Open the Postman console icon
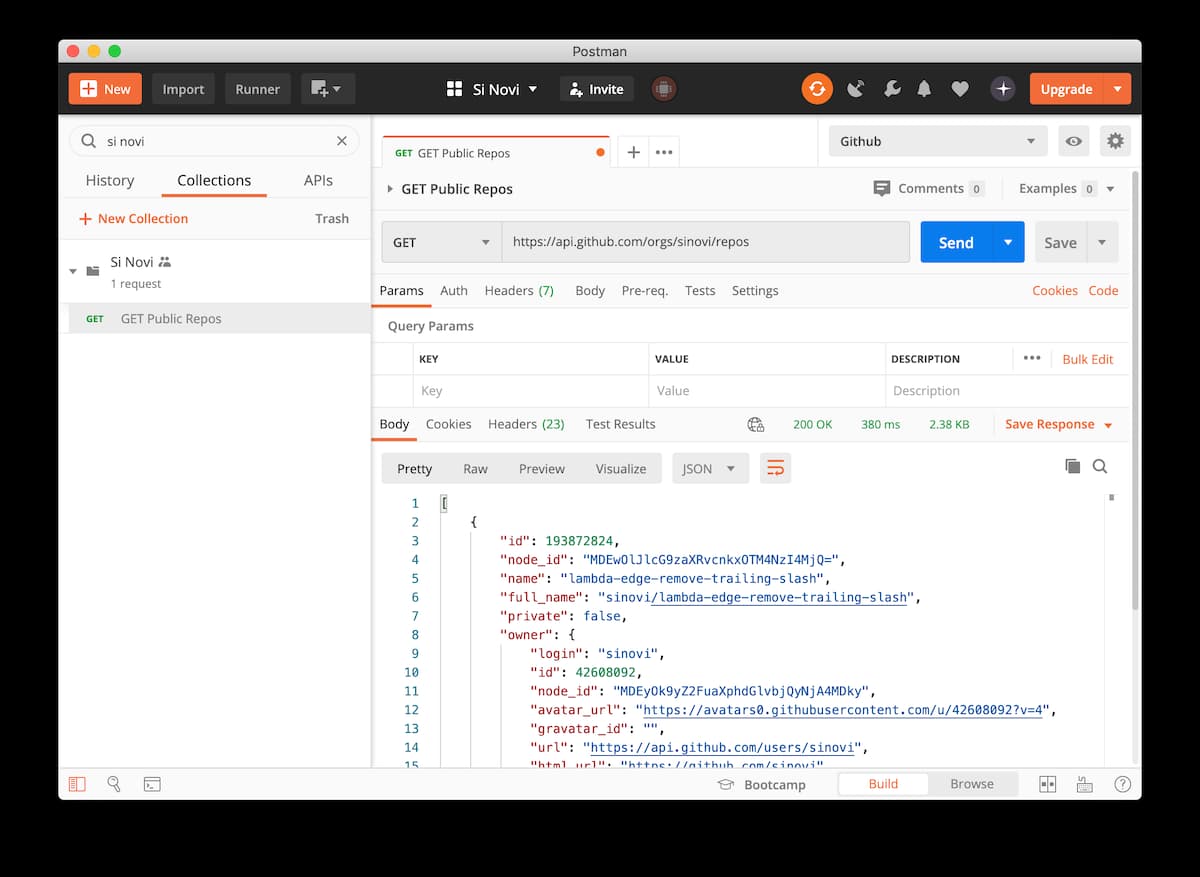The width and height of the screenshot is (1200, 877). coord(152,784)
